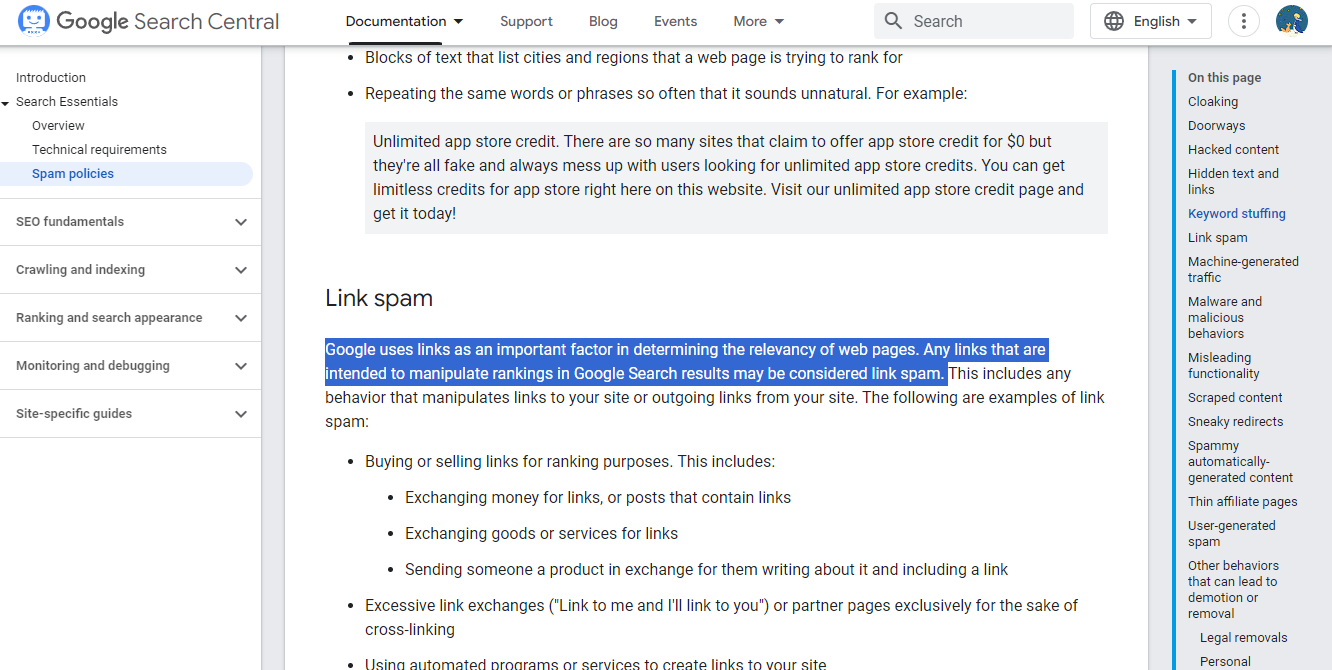Image resolution: width=1332 pixels, height=670 pixels.
Task: Open Technical requirements in the sidebar
Action: coord(99,150)
